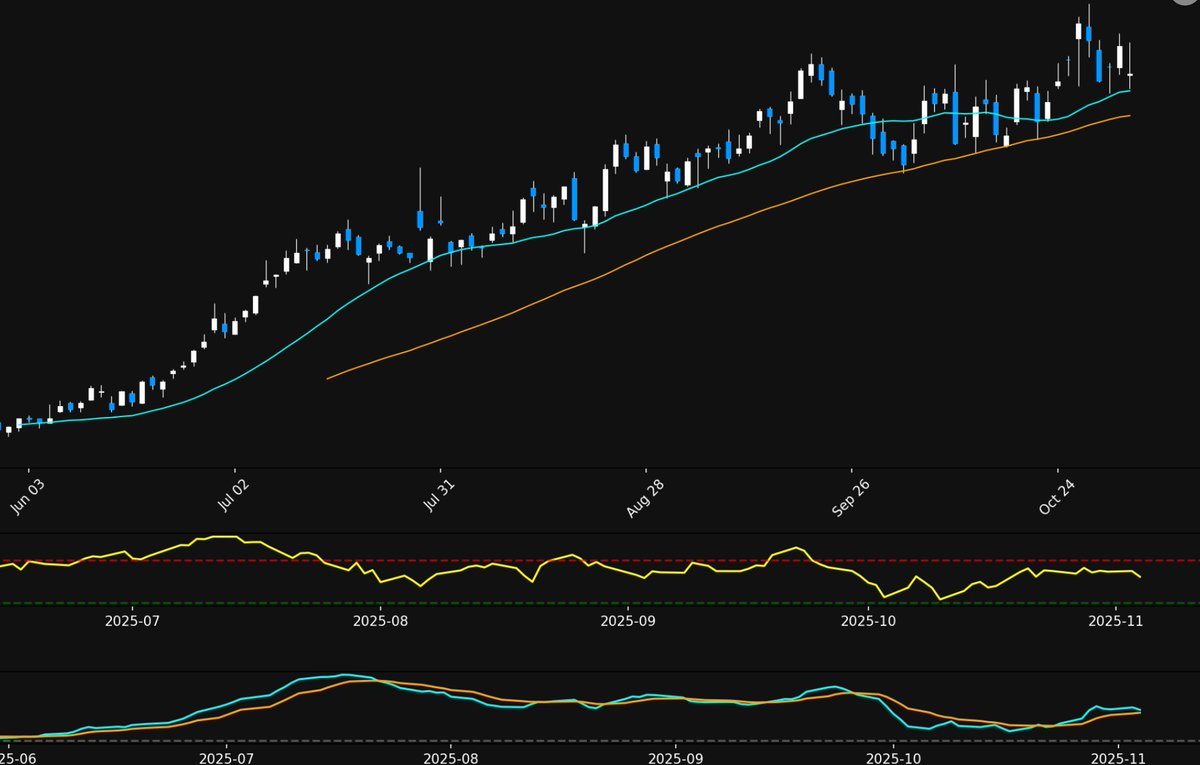Select 2025-10 label under yellow oscillator panel

867,621
